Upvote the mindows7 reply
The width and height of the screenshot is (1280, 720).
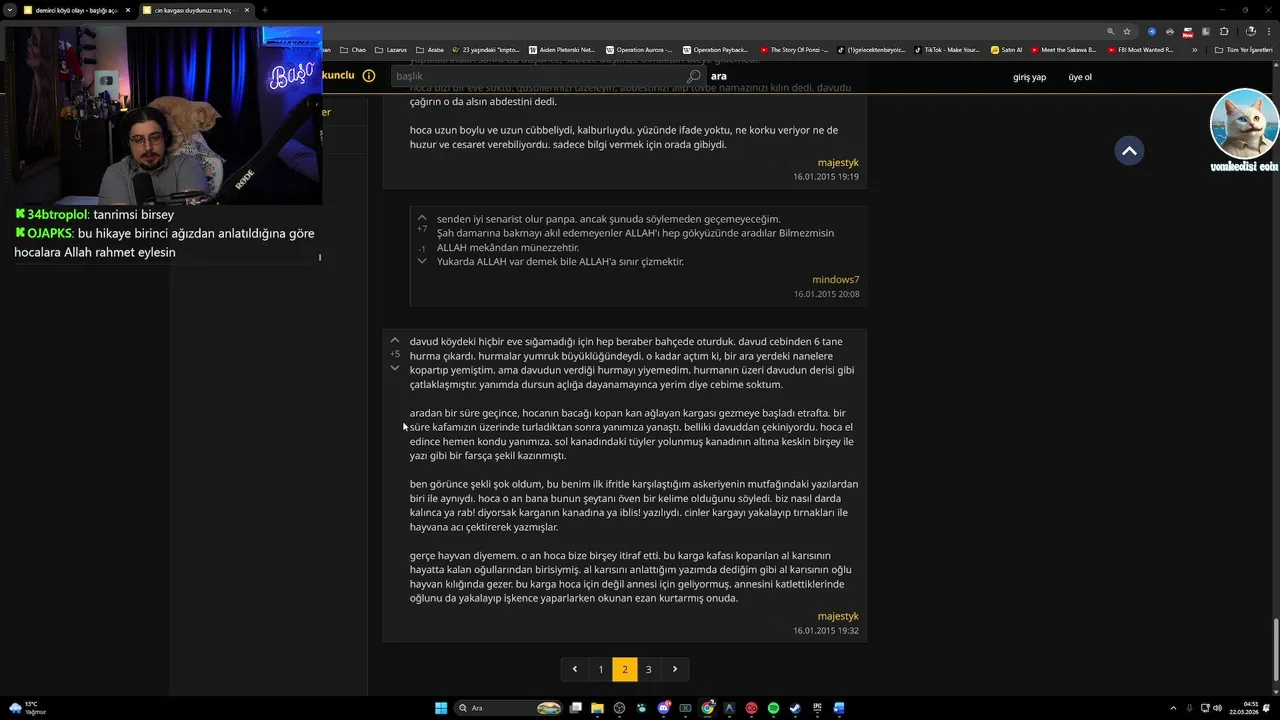click(x=422, y=217)
